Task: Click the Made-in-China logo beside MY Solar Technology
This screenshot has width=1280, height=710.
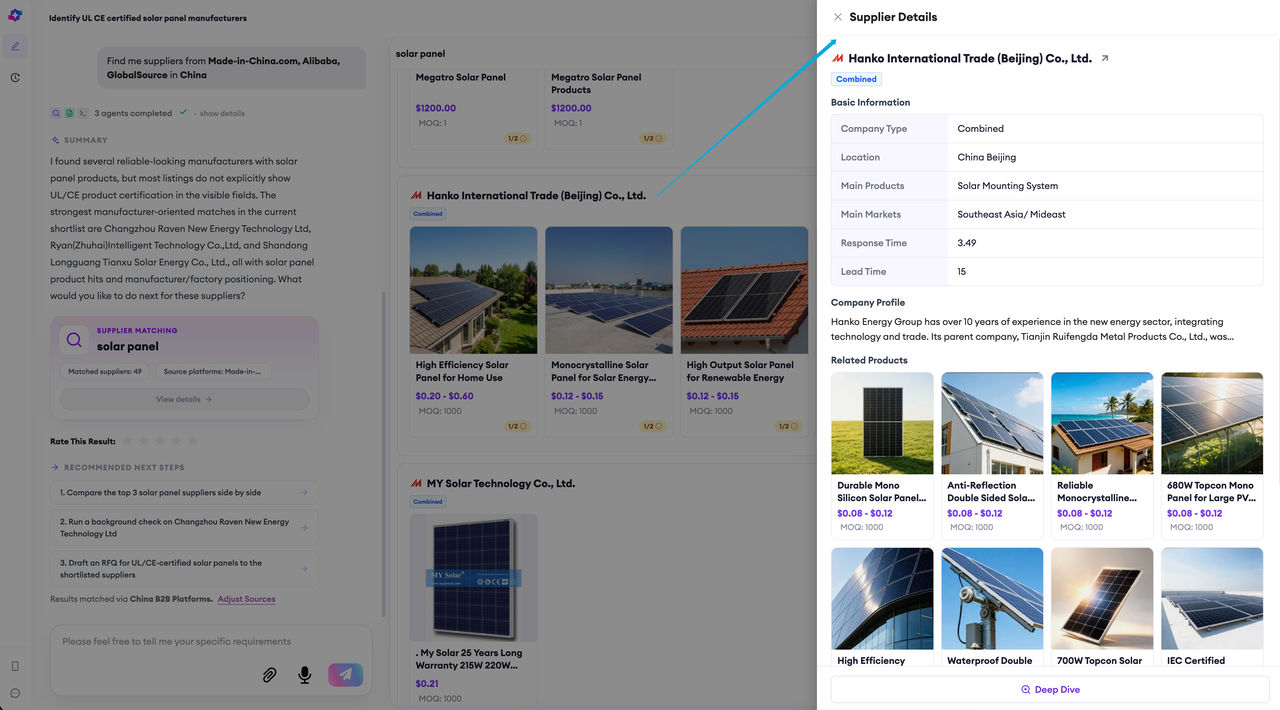Action: click(416, 484)
